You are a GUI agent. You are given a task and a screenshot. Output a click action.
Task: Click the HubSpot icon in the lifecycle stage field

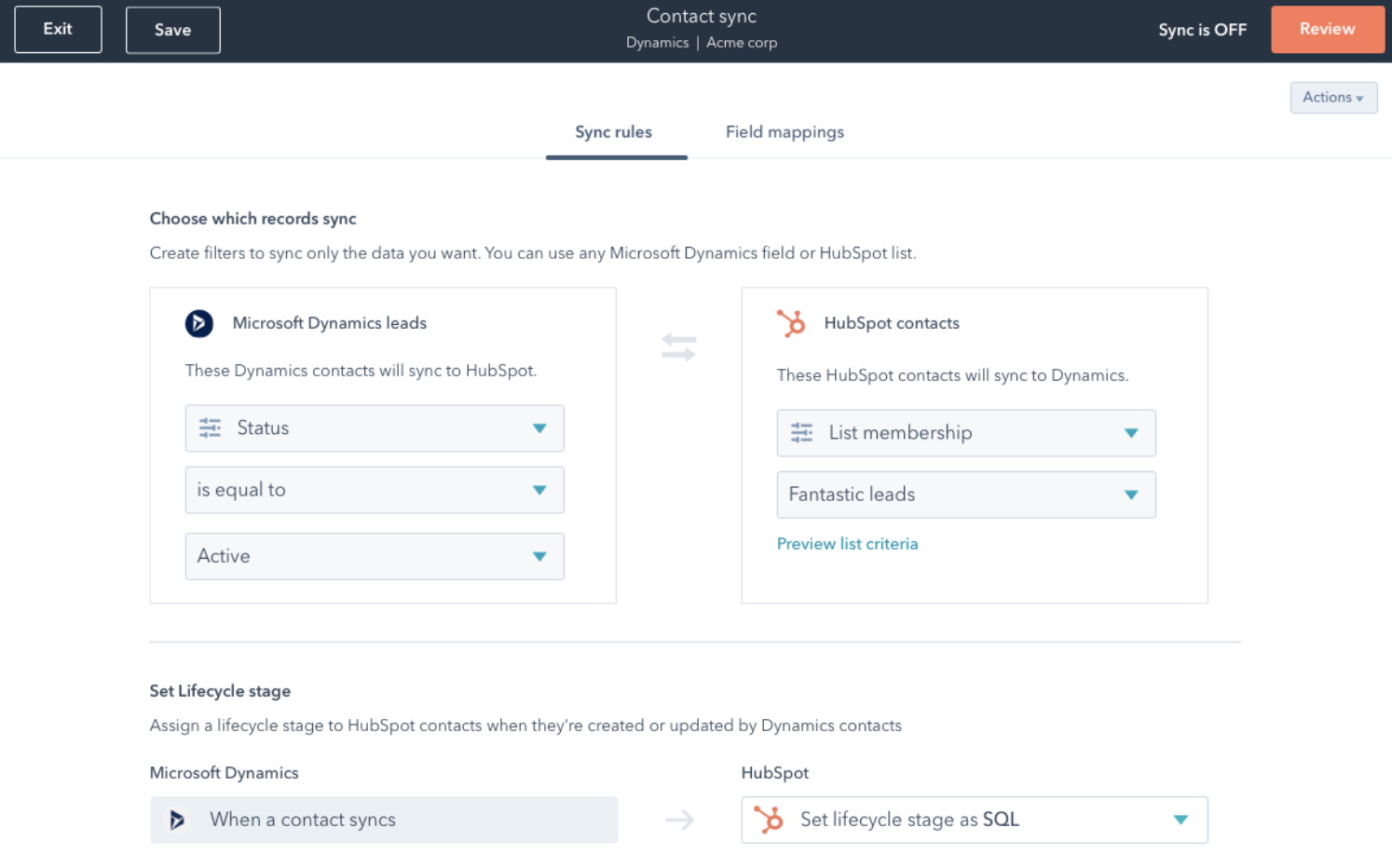tap(769, 820)
